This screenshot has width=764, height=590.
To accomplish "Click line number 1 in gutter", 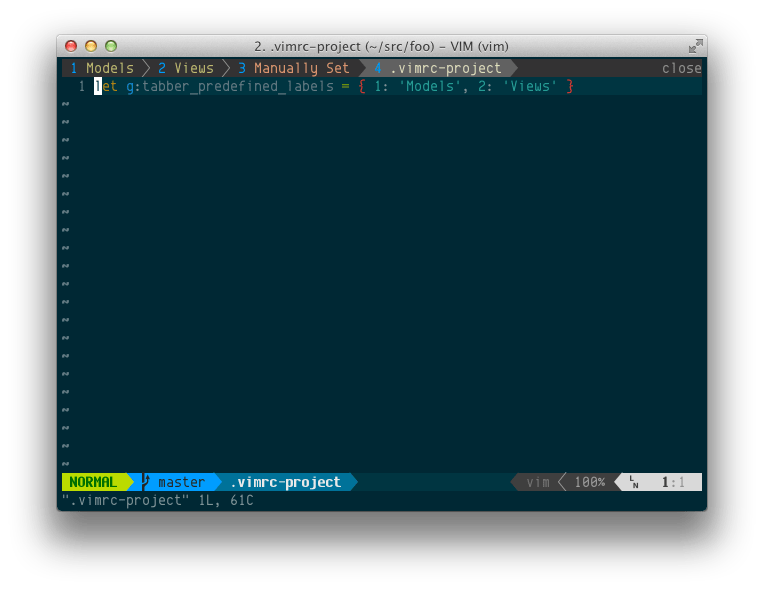I will [82, 86].
